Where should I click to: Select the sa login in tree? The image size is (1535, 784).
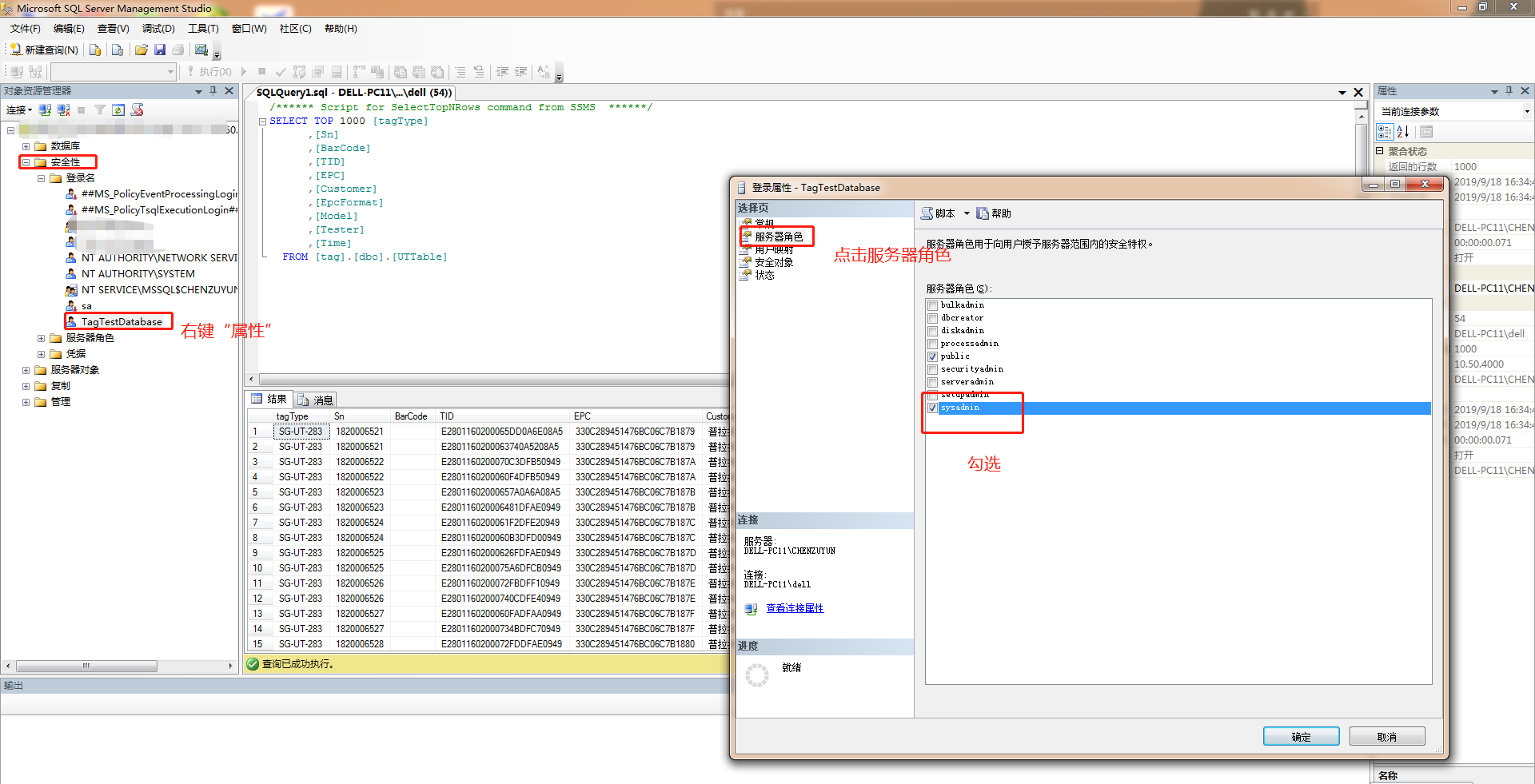tap(86, 306)
